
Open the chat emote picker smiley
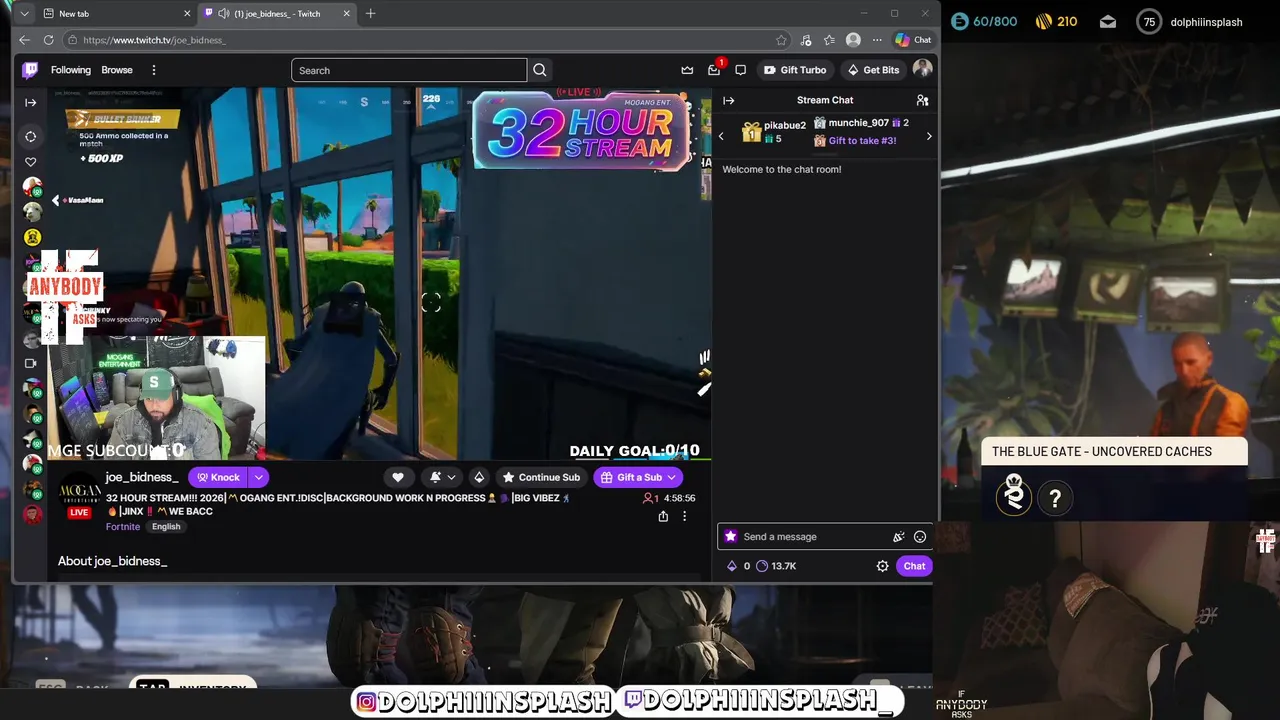tap(920, 537)
